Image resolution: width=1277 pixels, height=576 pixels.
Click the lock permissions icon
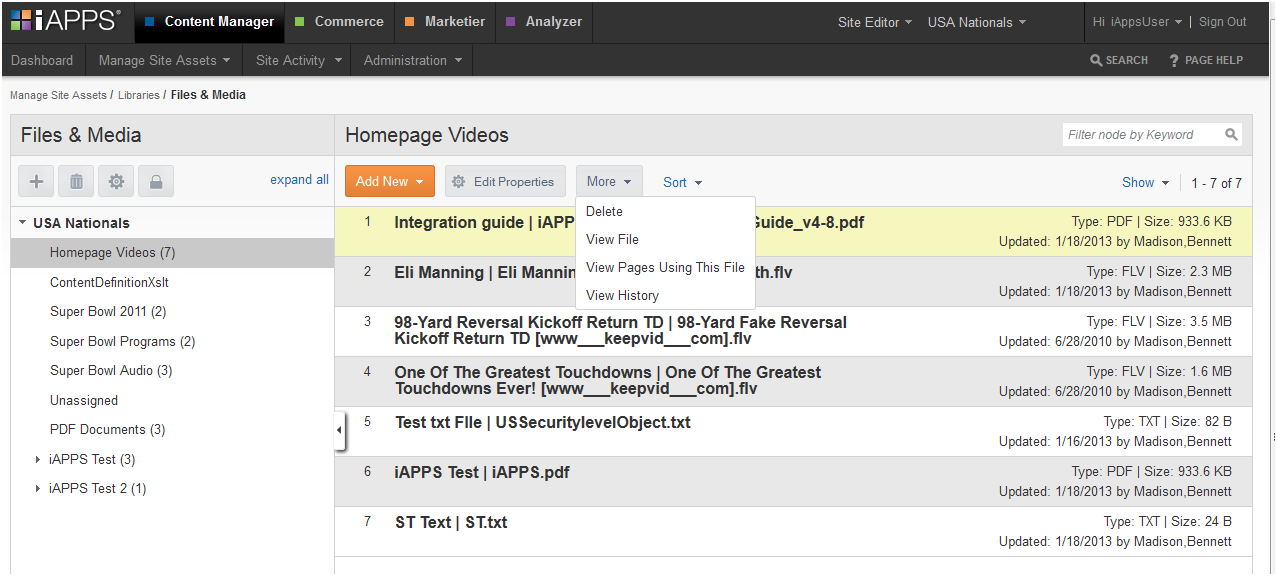click(x=156, y=181)
